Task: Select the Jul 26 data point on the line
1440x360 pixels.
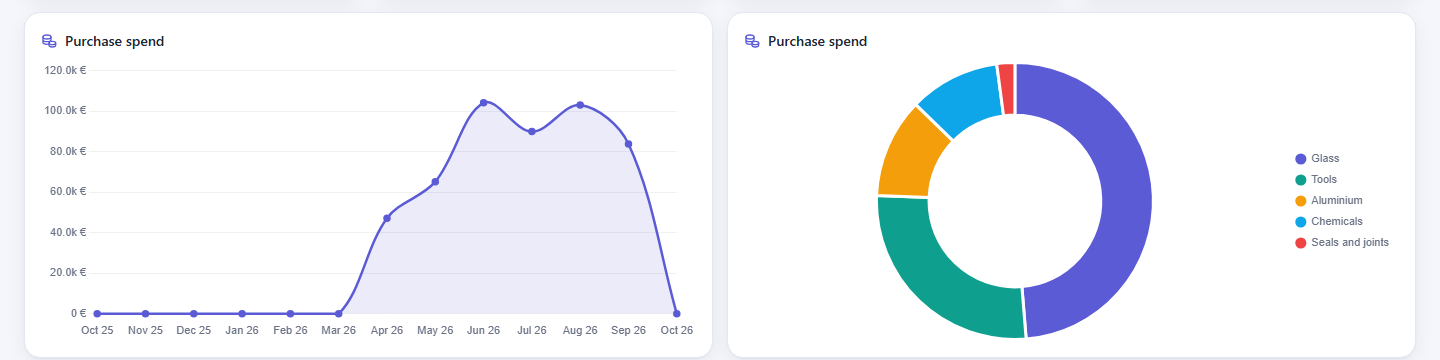Action: (x=532, y=131)
